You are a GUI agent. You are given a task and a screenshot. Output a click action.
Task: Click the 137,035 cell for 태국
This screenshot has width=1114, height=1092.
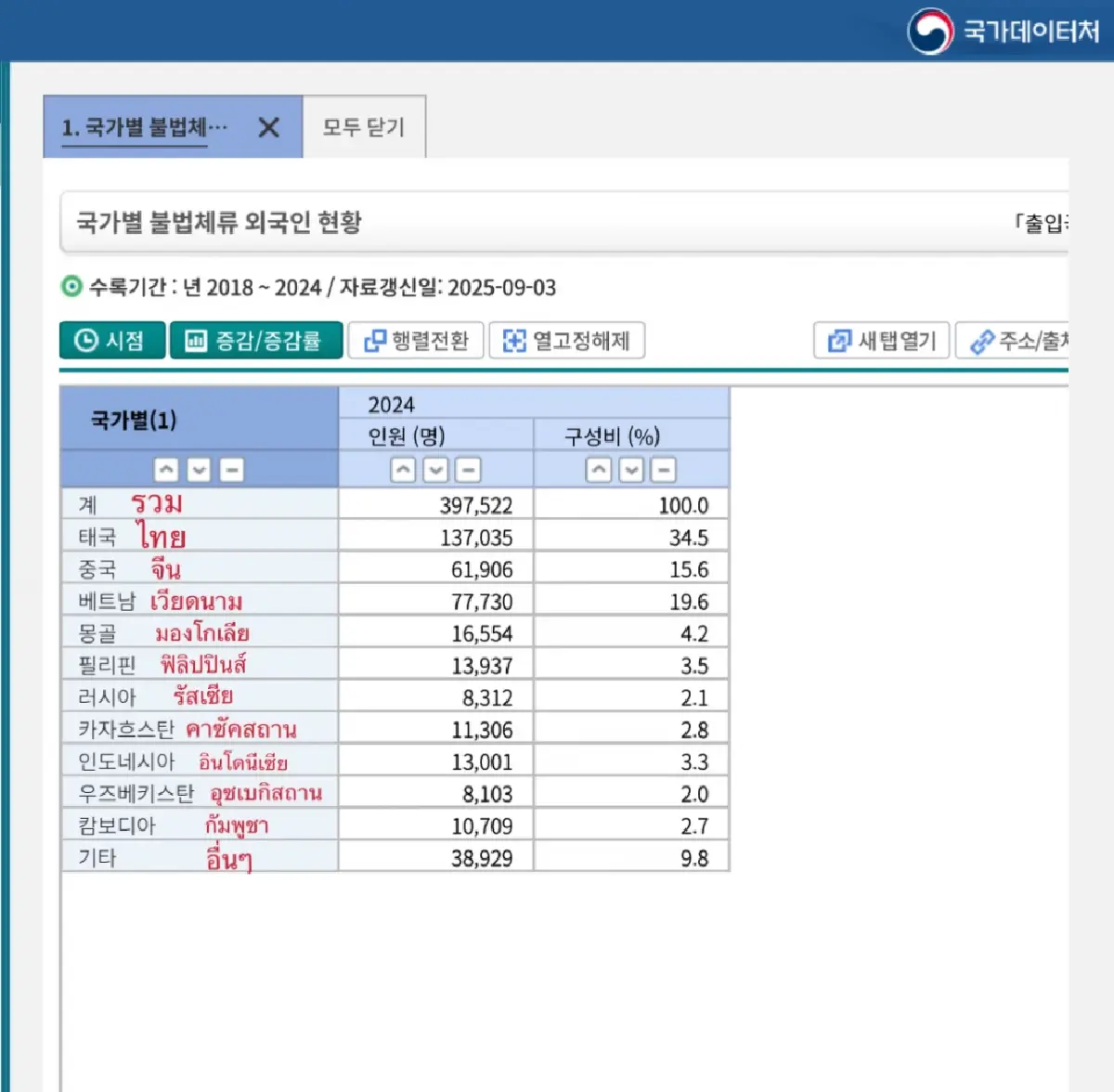click(436, 537)
